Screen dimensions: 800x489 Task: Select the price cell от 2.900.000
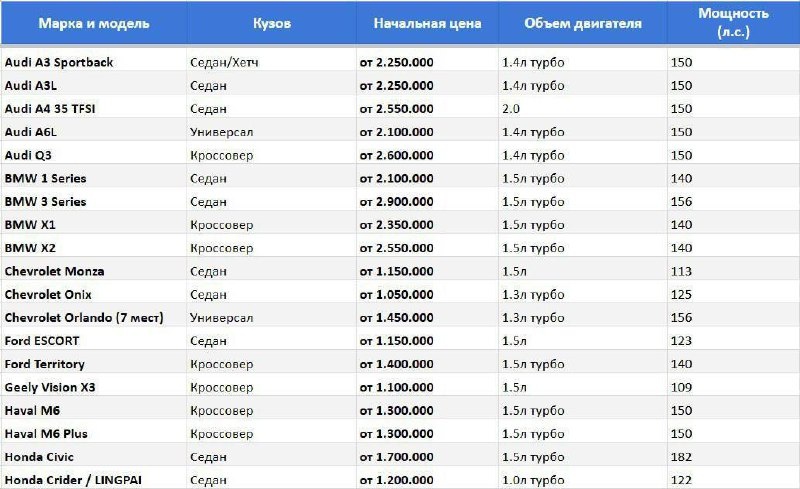point(427,202)
